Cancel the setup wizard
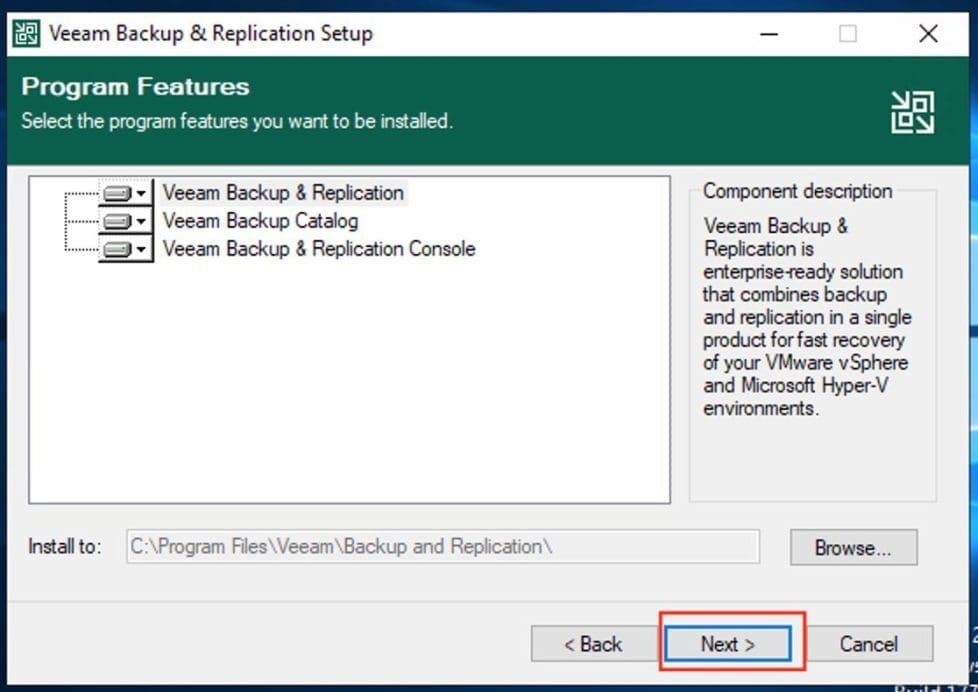This screenshot has width=978, height=692. [868, 644]
